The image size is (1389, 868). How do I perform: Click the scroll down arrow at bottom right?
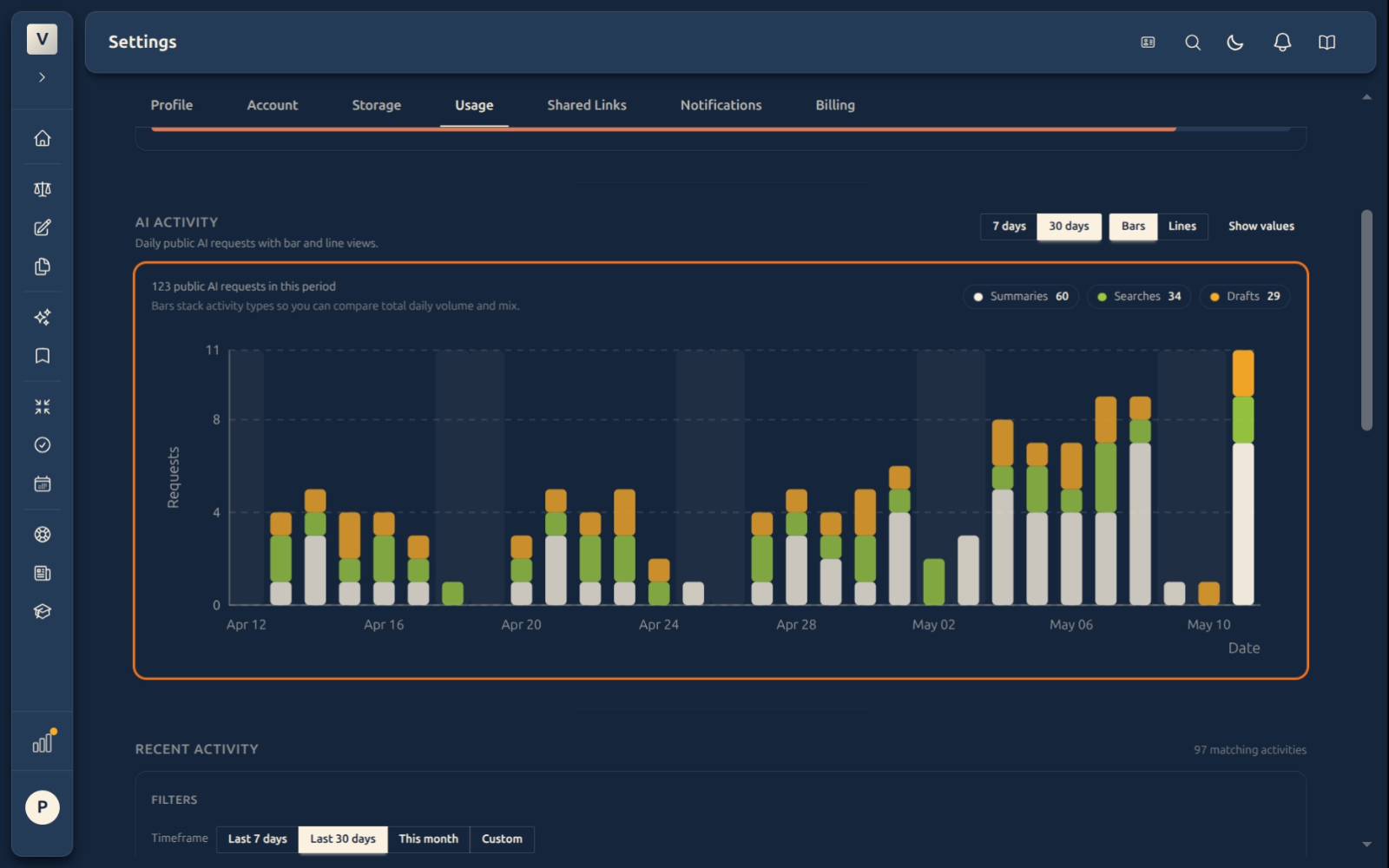1366,845
